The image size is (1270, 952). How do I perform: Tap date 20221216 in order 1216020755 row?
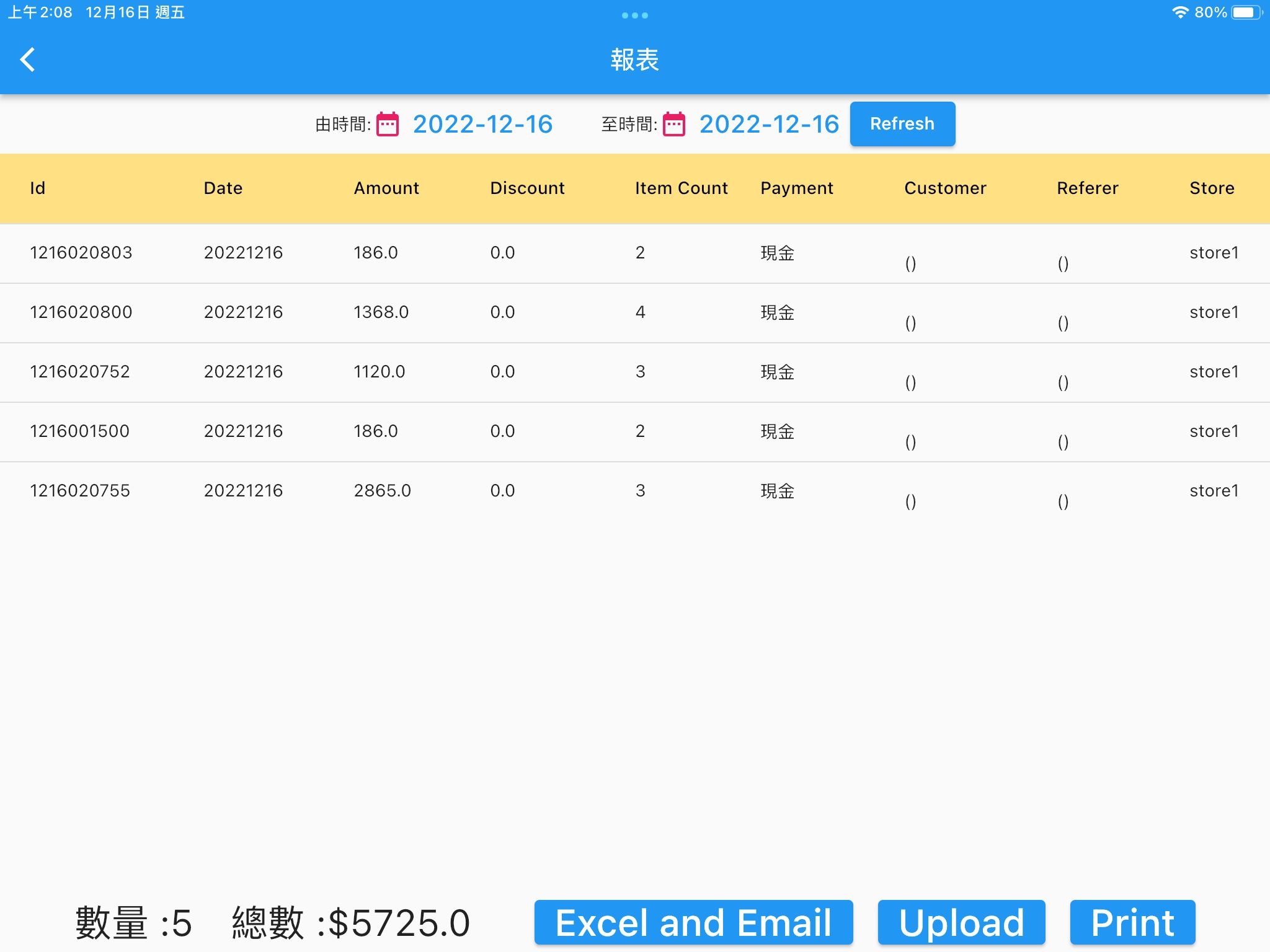243,491
